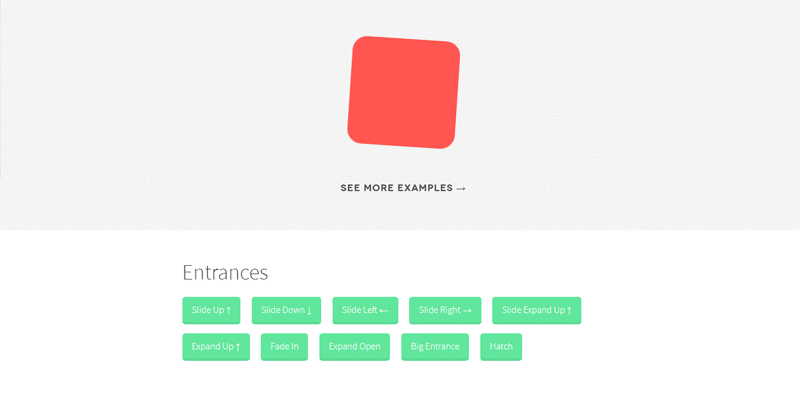Activate the Expand Up button
This screenshot has height=400, width=800.
[216, 347]
